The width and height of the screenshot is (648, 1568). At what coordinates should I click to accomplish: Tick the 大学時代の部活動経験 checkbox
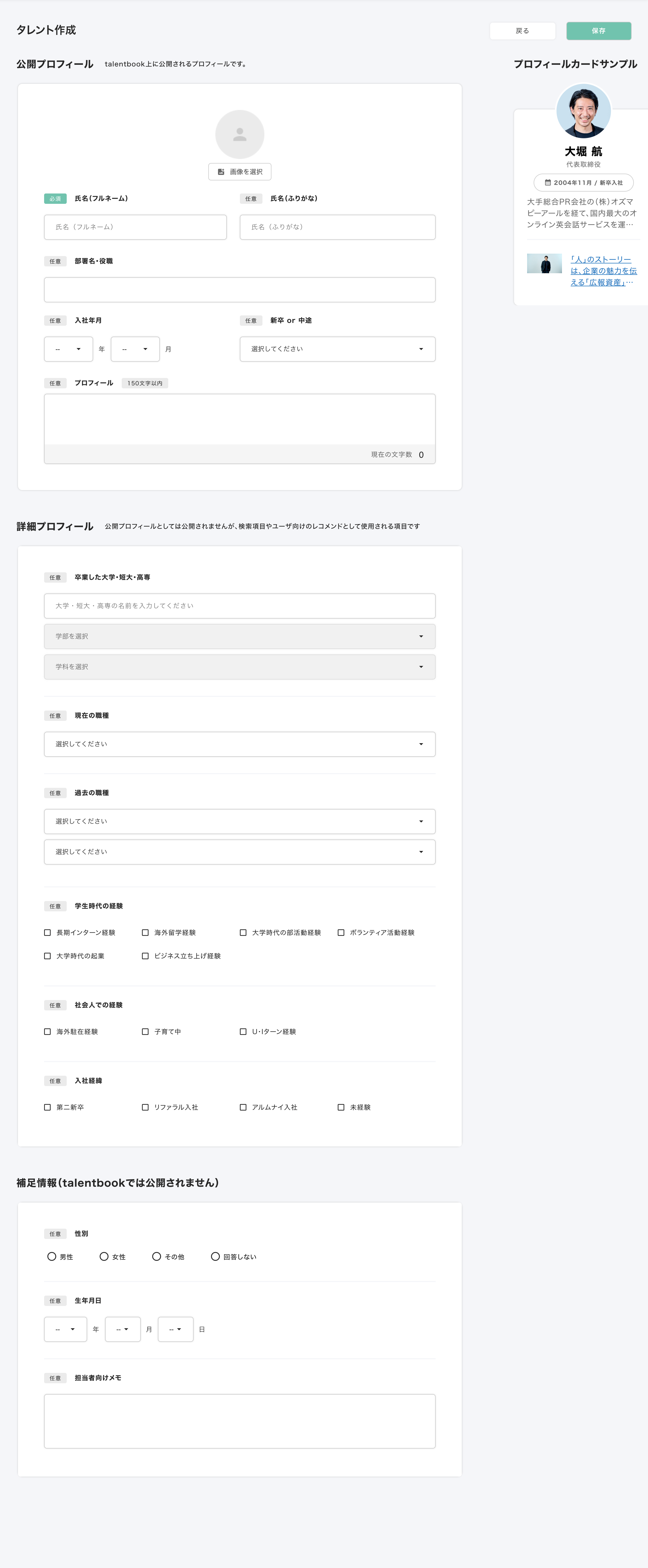(x=243, y=933)
